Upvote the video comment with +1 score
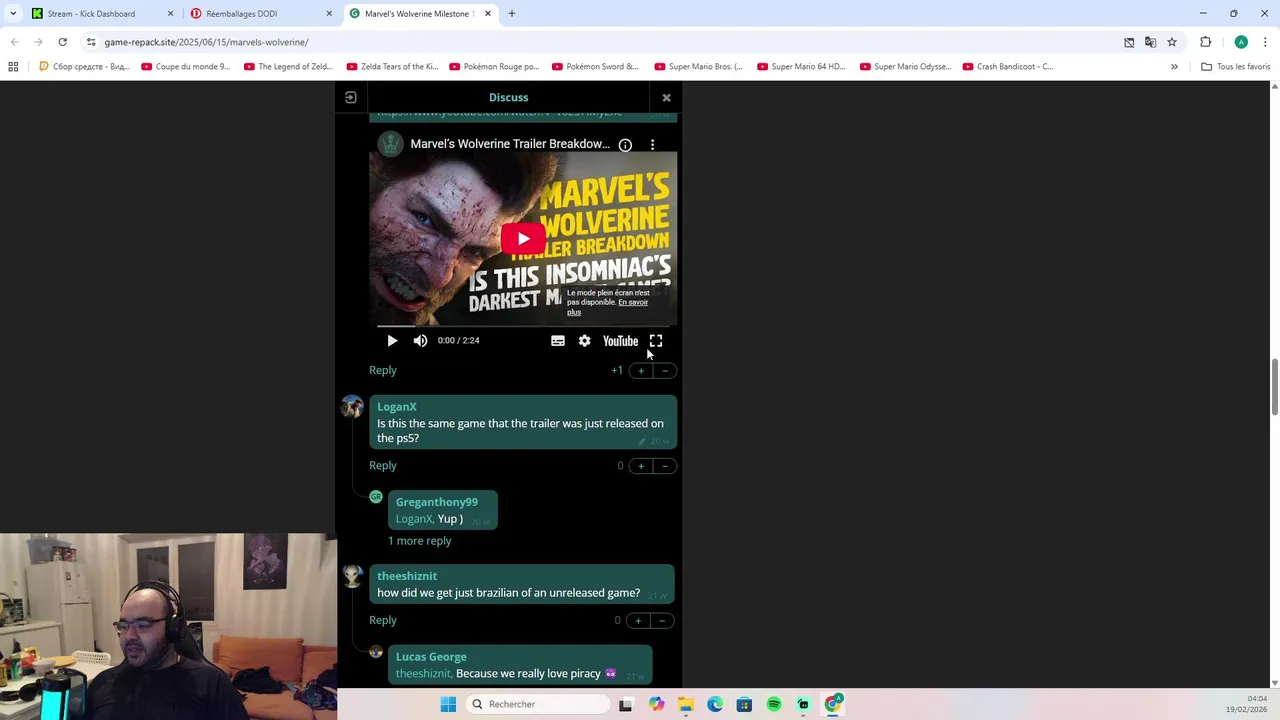The image size is (1280, 720). (641, 371)
